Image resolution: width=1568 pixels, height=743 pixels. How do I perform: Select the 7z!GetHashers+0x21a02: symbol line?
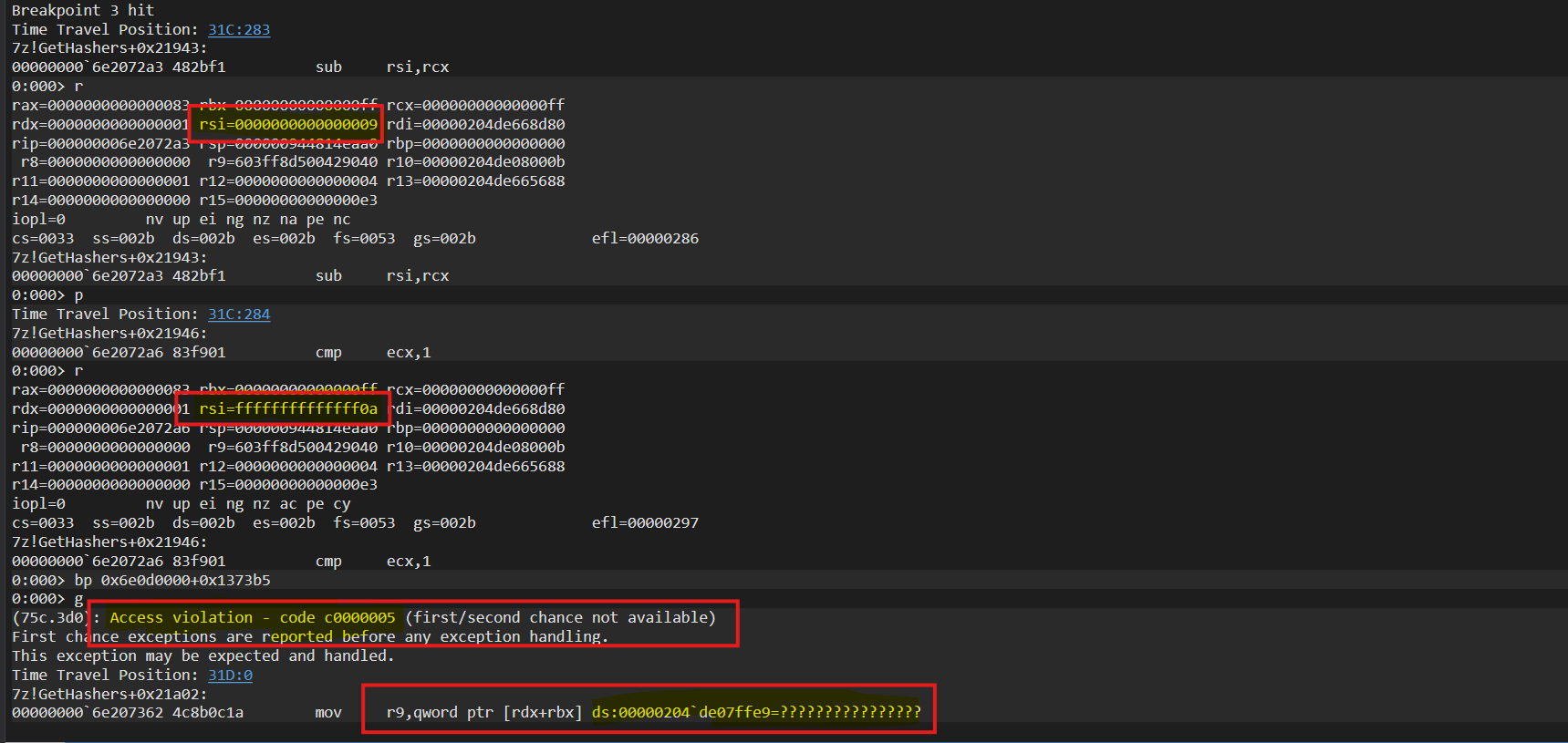109,694
